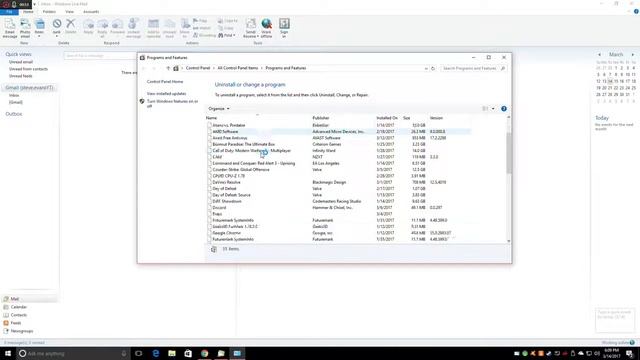
Task: Open the Calendar section in the sidebar
Action: (19, 307)
